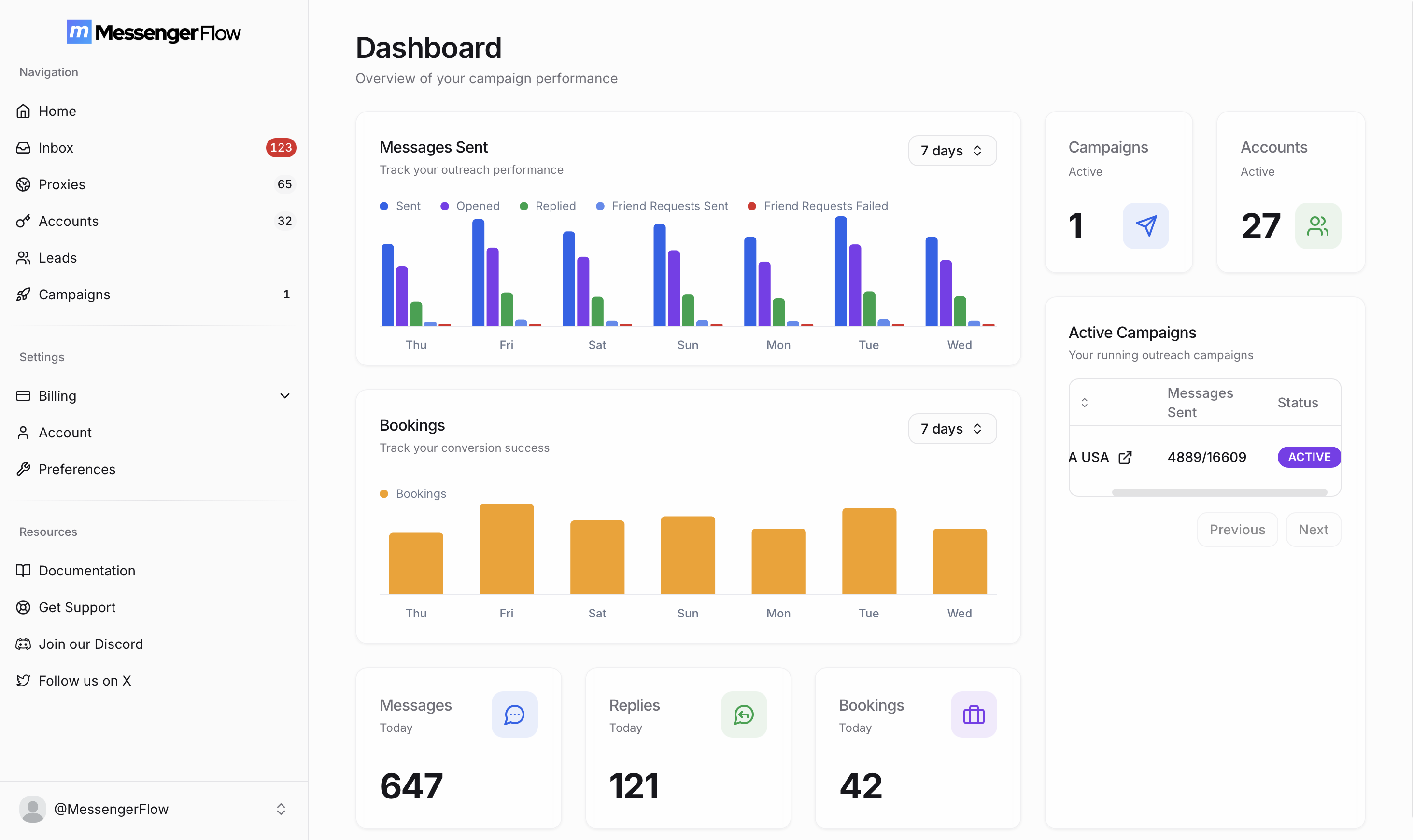Screen dimensions: 1413x840
Task: Open Preferences via the wrench icon
Action: (x=23, y=469)
